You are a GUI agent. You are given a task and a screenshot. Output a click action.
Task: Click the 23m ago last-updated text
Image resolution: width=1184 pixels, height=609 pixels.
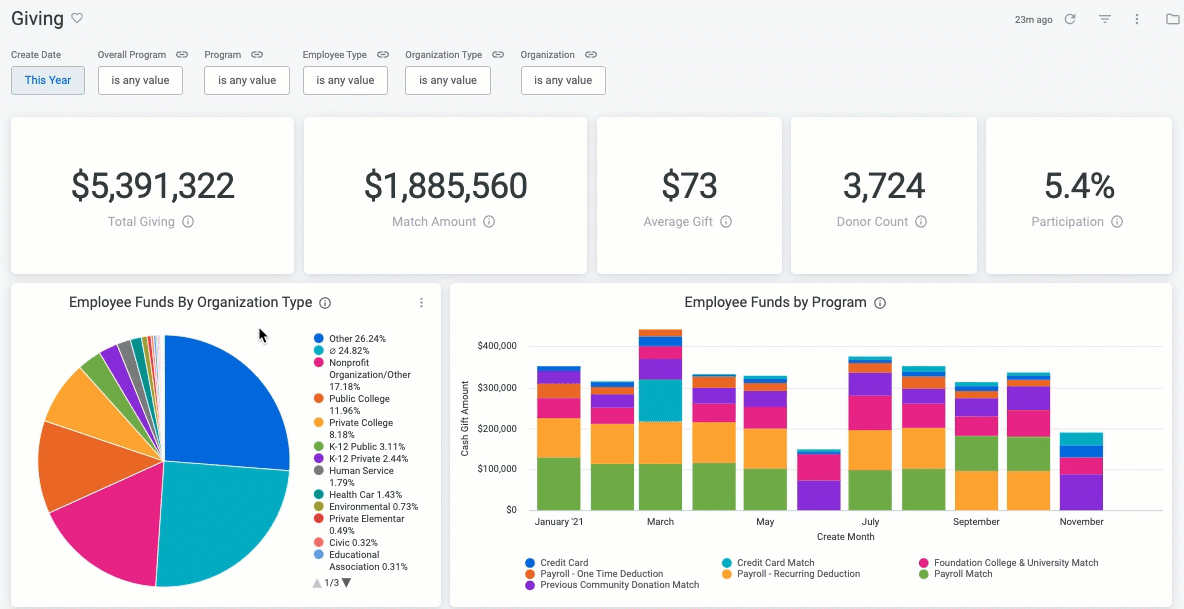pos(1034,20)
